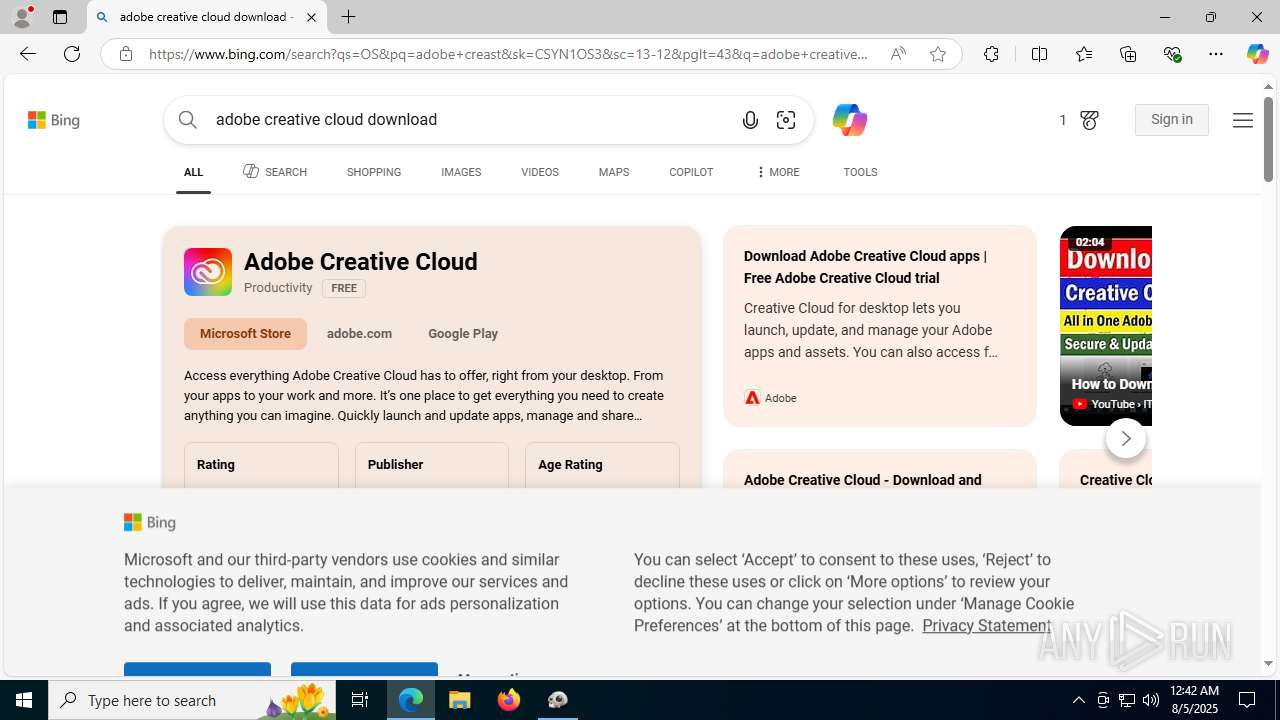Image resolution: width=1280 pixels, height=720 pixels.
Task: Select the Google Play source link
Action: click(463, 334)
